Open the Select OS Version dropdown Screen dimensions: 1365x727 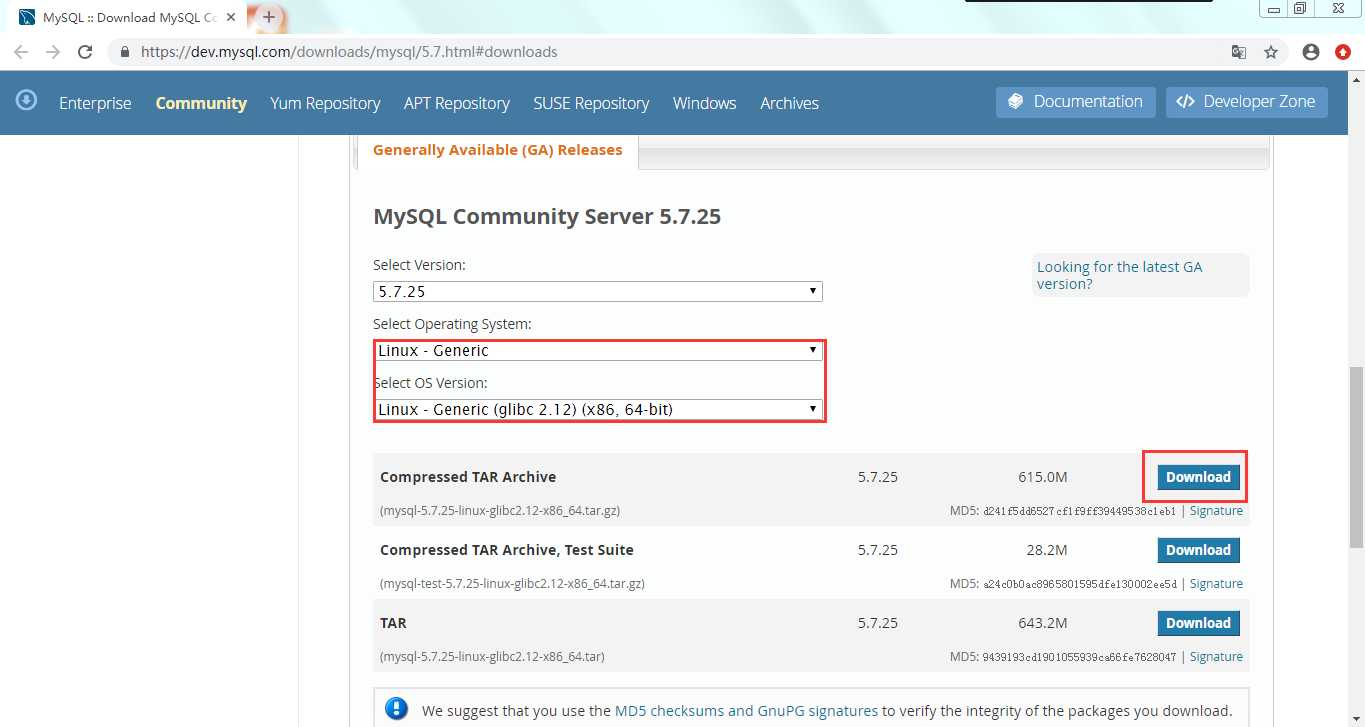[x=598, y=410]
